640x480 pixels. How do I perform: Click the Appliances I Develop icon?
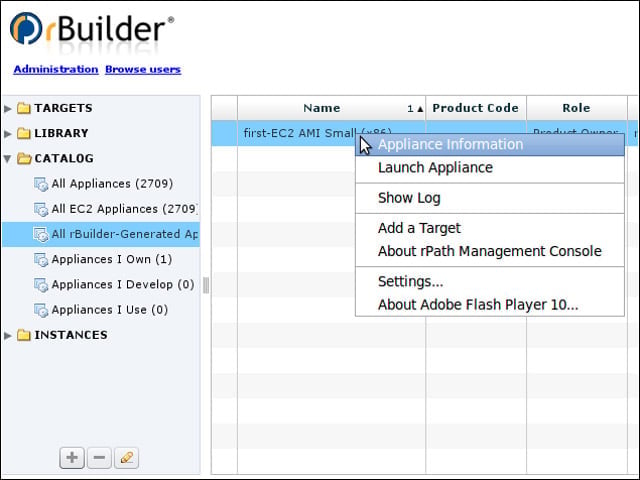click(41, 285)
